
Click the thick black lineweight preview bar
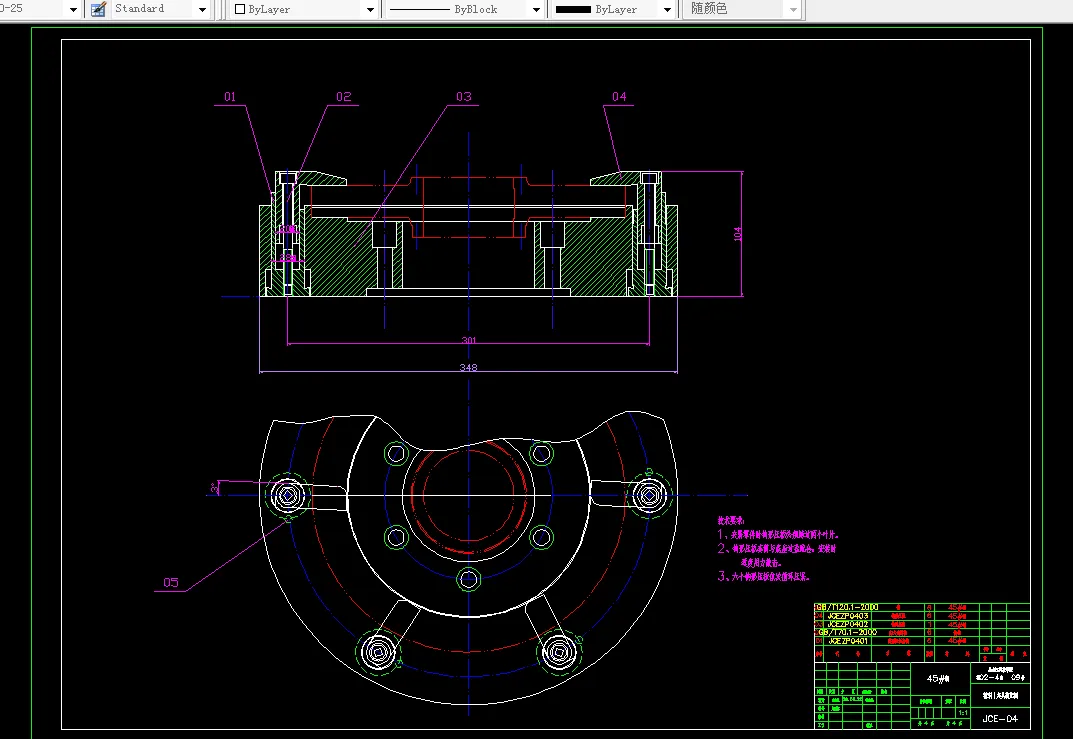[x=573, y=10]
